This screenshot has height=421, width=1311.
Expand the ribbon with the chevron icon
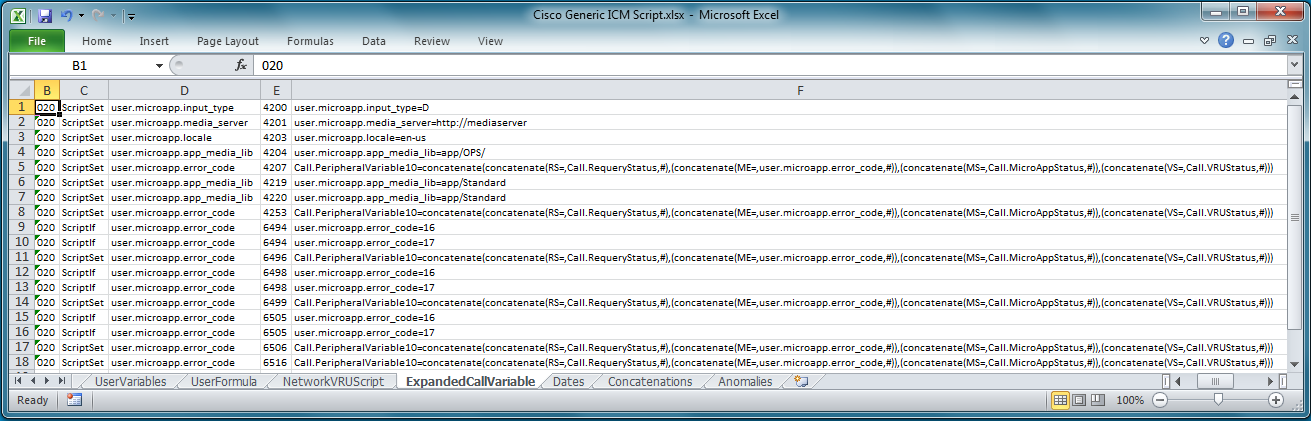1205,41
